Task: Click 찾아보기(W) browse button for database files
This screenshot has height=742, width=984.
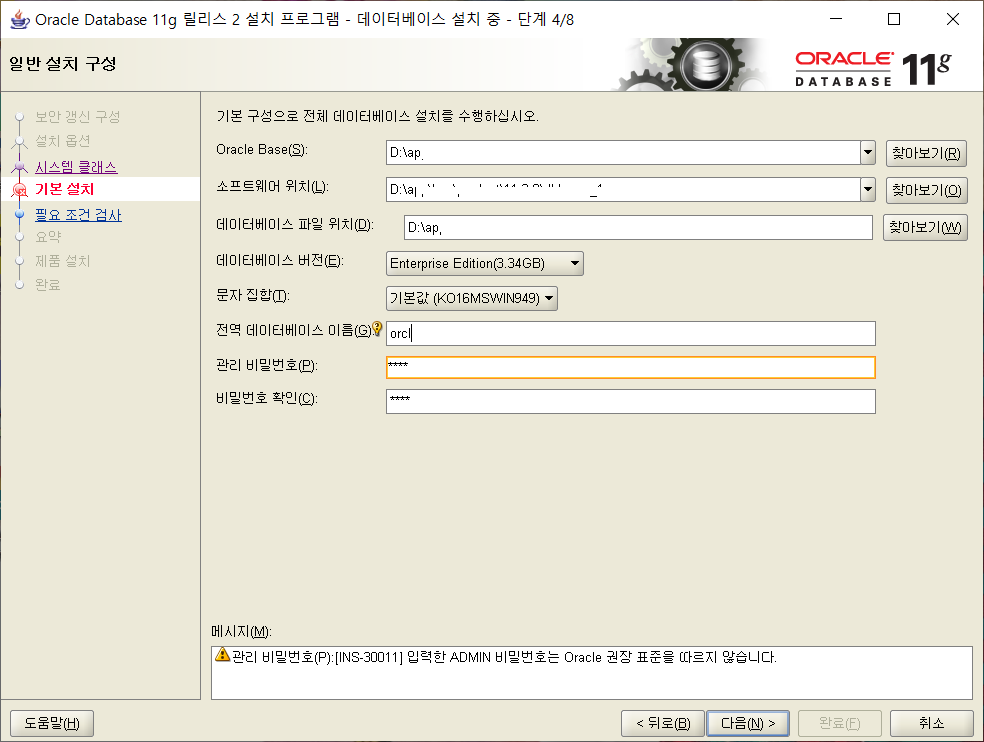Action: [x=925, y=227]
